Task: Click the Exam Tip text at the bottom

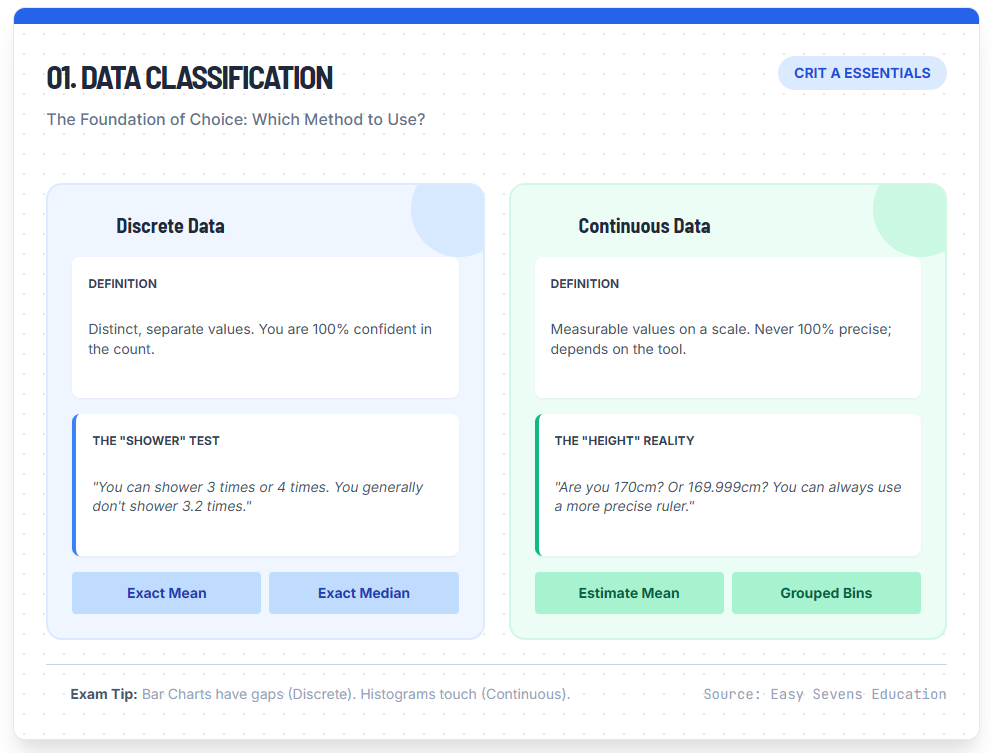Action: click(x=320, y=694)
